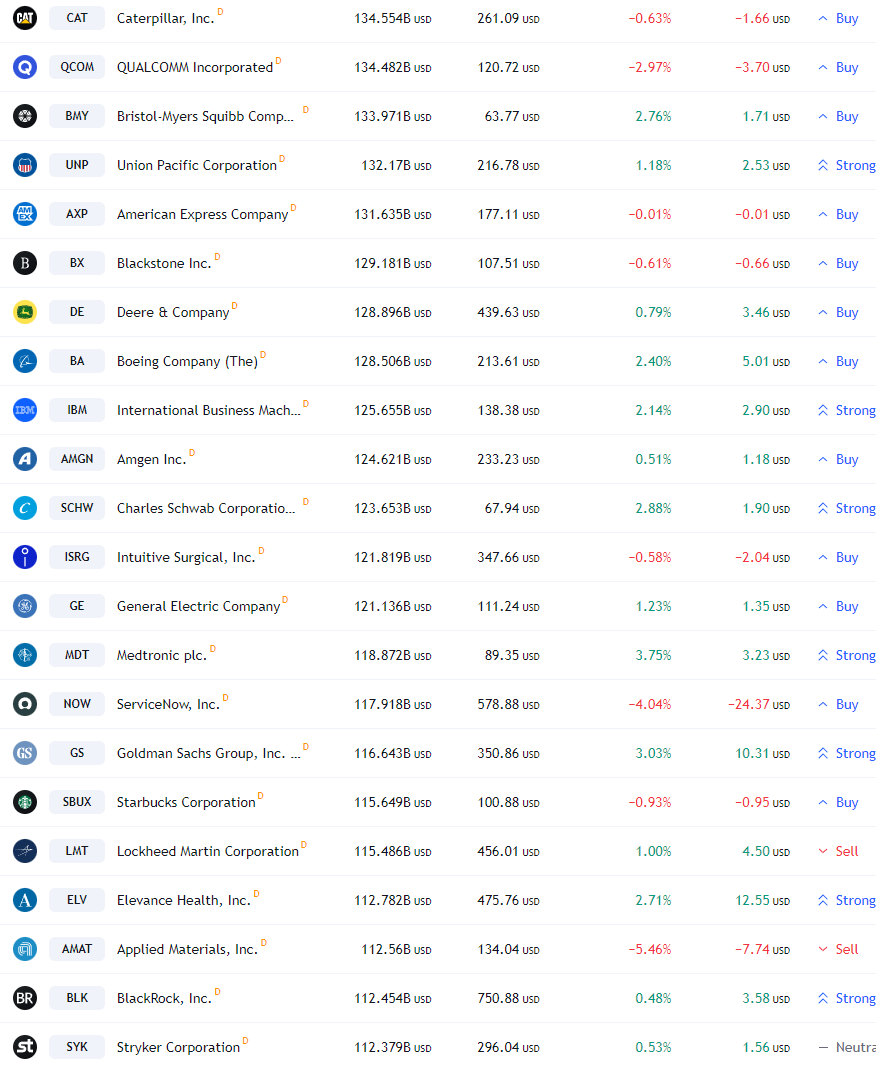Click the Applied Materials logo icon
Screen dimensions: 876x1071
coord(25,949)
